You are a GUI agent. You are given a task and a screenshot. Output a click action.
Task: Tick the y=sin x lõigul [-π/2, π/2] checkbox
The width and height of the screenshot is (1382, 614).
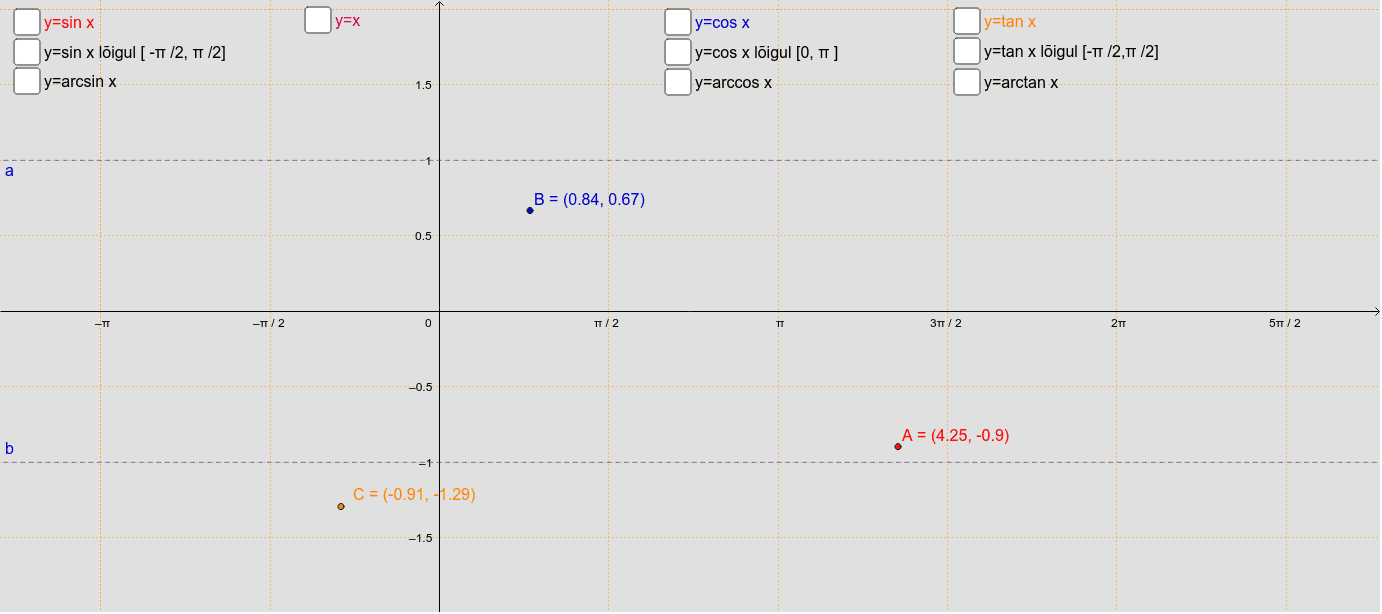tap(27, 52)
